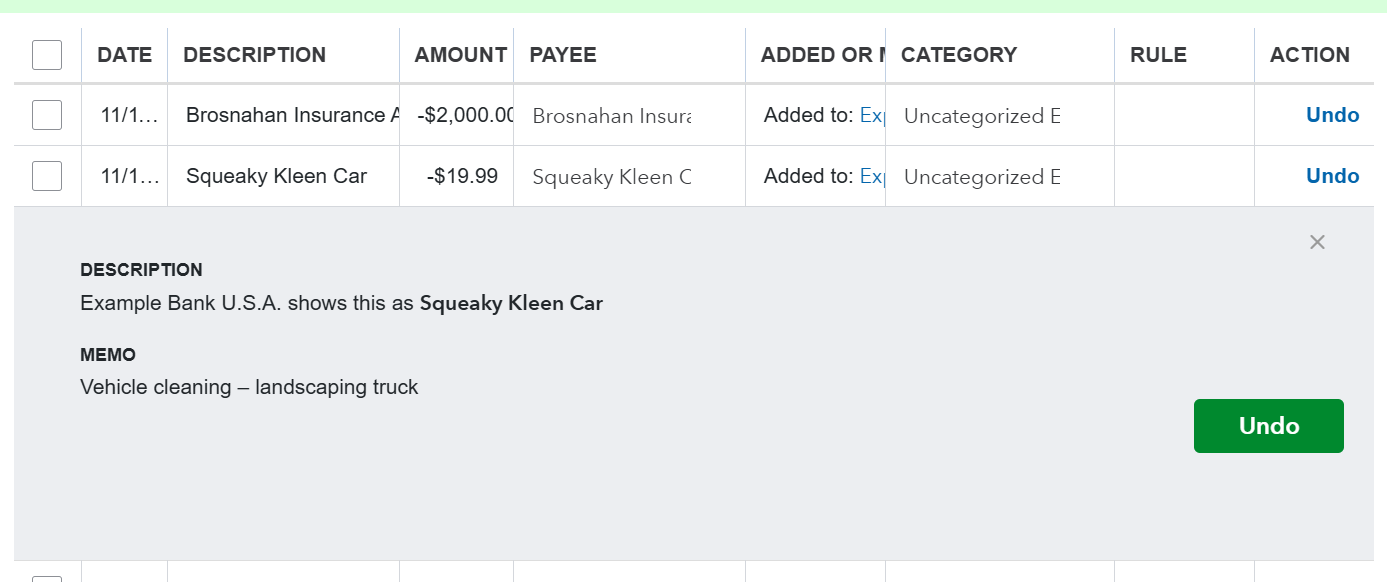
Task: Click the RULE column header
Action: point(1158,55)
